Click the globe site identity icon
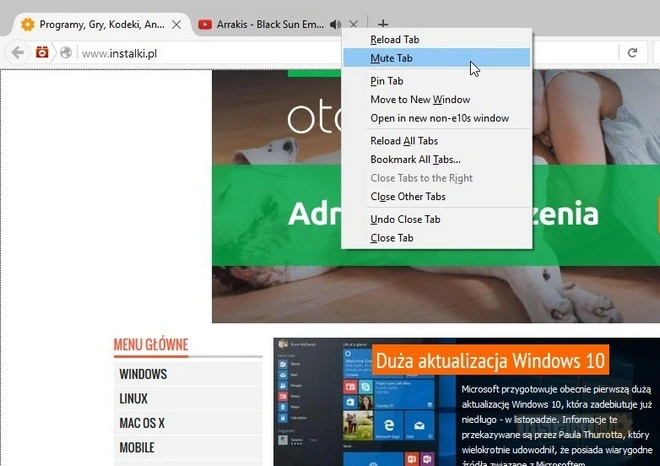Viewport: 660px width, 466px height. tap(66, 53)
